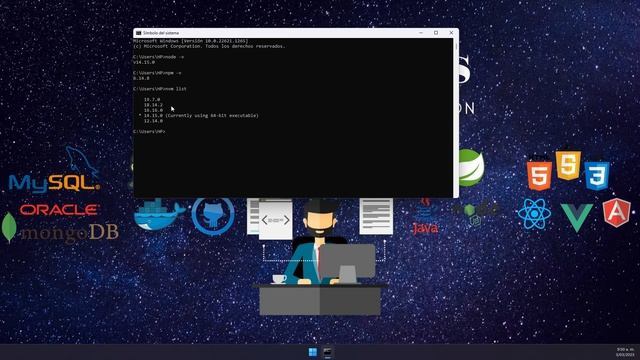Minimize the Símbolo del sistema window

pyautogui.click(x=421, y=33)
